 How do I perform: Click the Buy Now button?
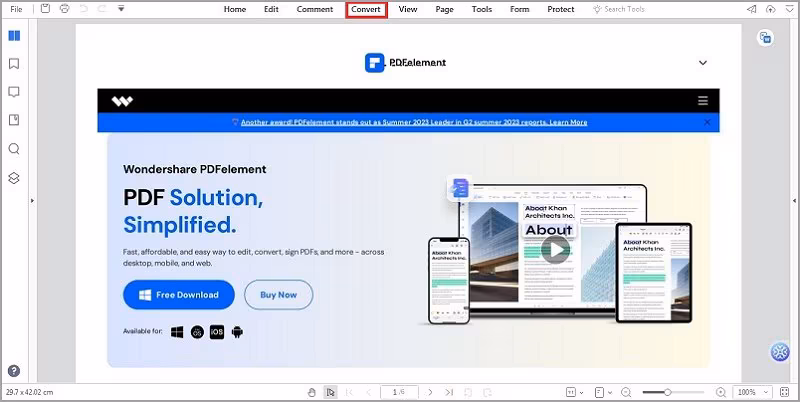279,295
